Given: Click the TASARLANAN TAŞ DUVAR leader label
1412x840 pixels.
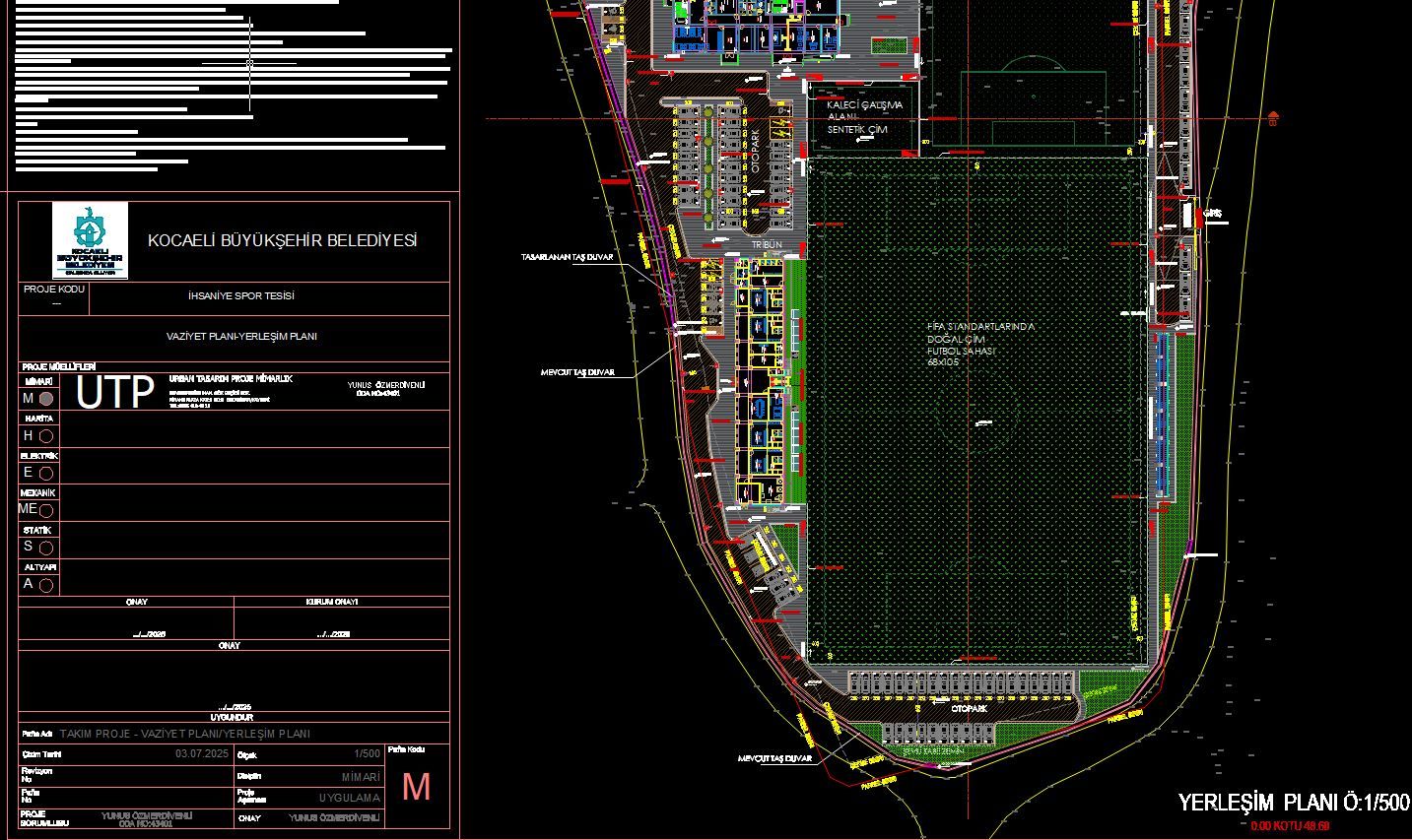Looking at the screenshot, I should click(567, 257).
